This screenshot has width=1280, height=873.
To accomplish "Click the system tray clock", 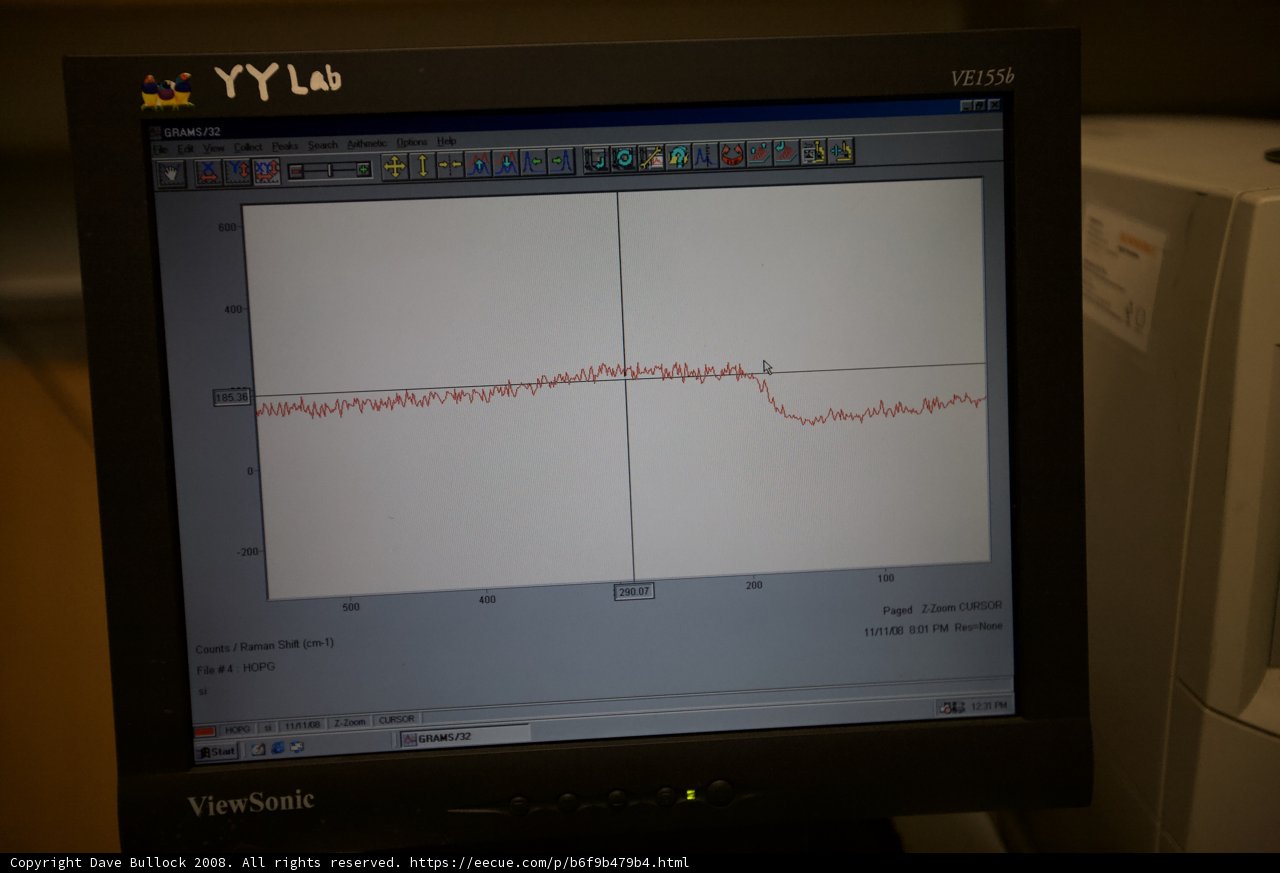I will [988, 706].
